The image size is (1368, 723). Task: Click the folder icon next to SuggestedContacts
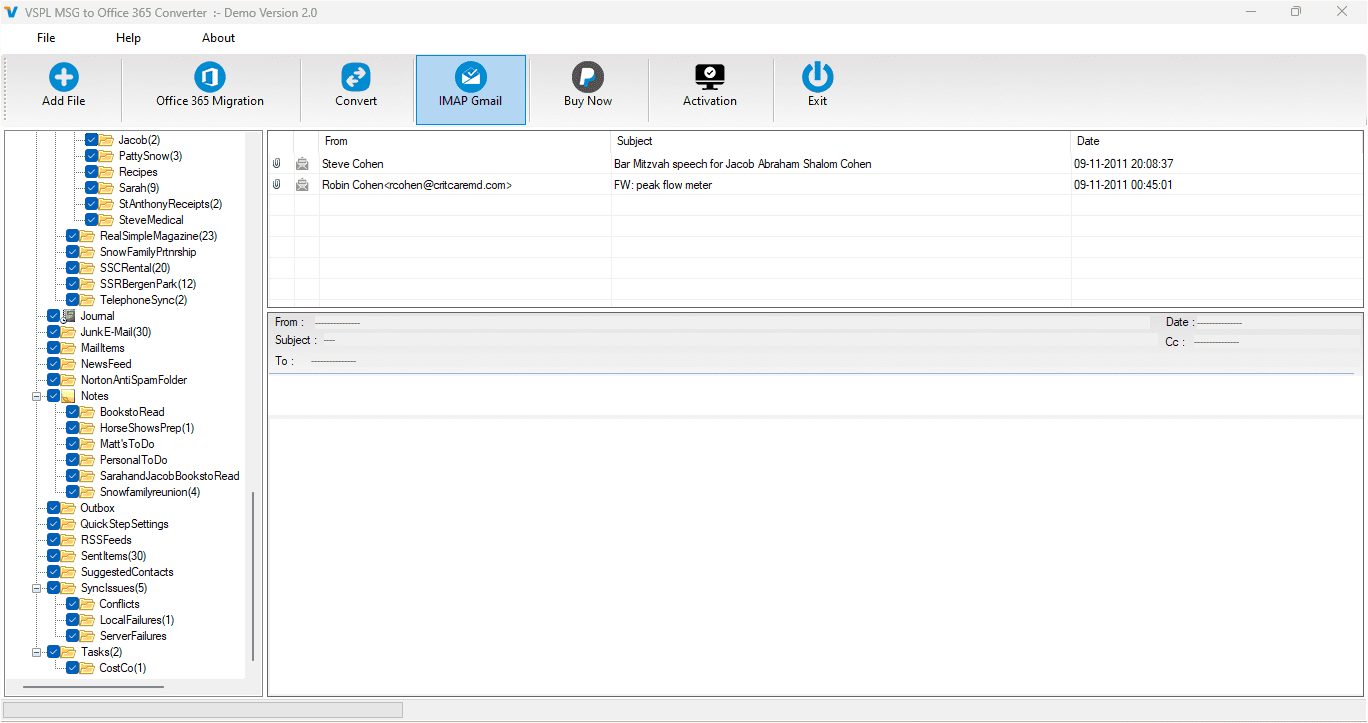(69, 572)
